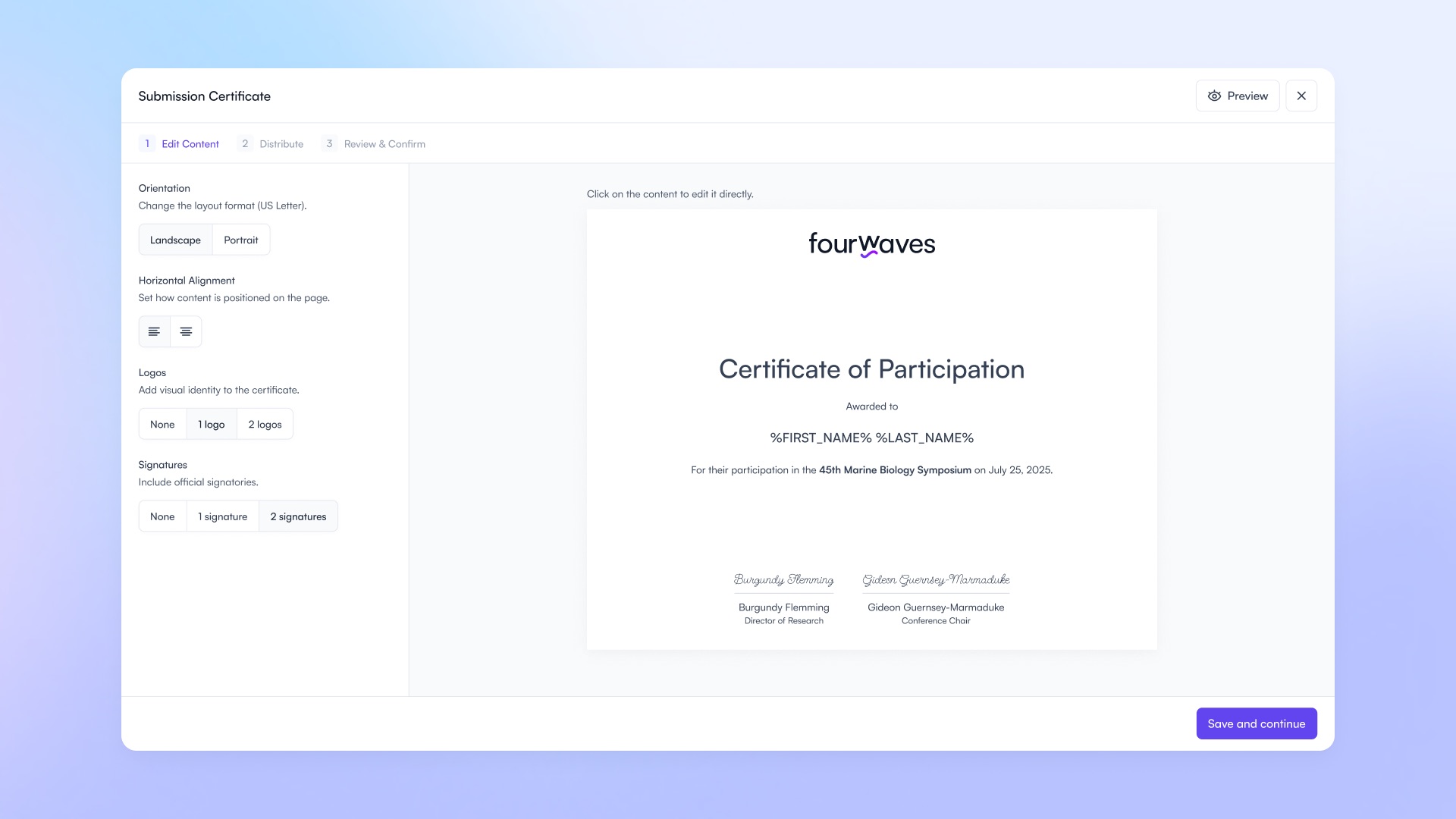Image resolution: width=1456 pixels, height=819 pixels.
Task: Select 2 signatures option
Action: (x=298, y=516)
